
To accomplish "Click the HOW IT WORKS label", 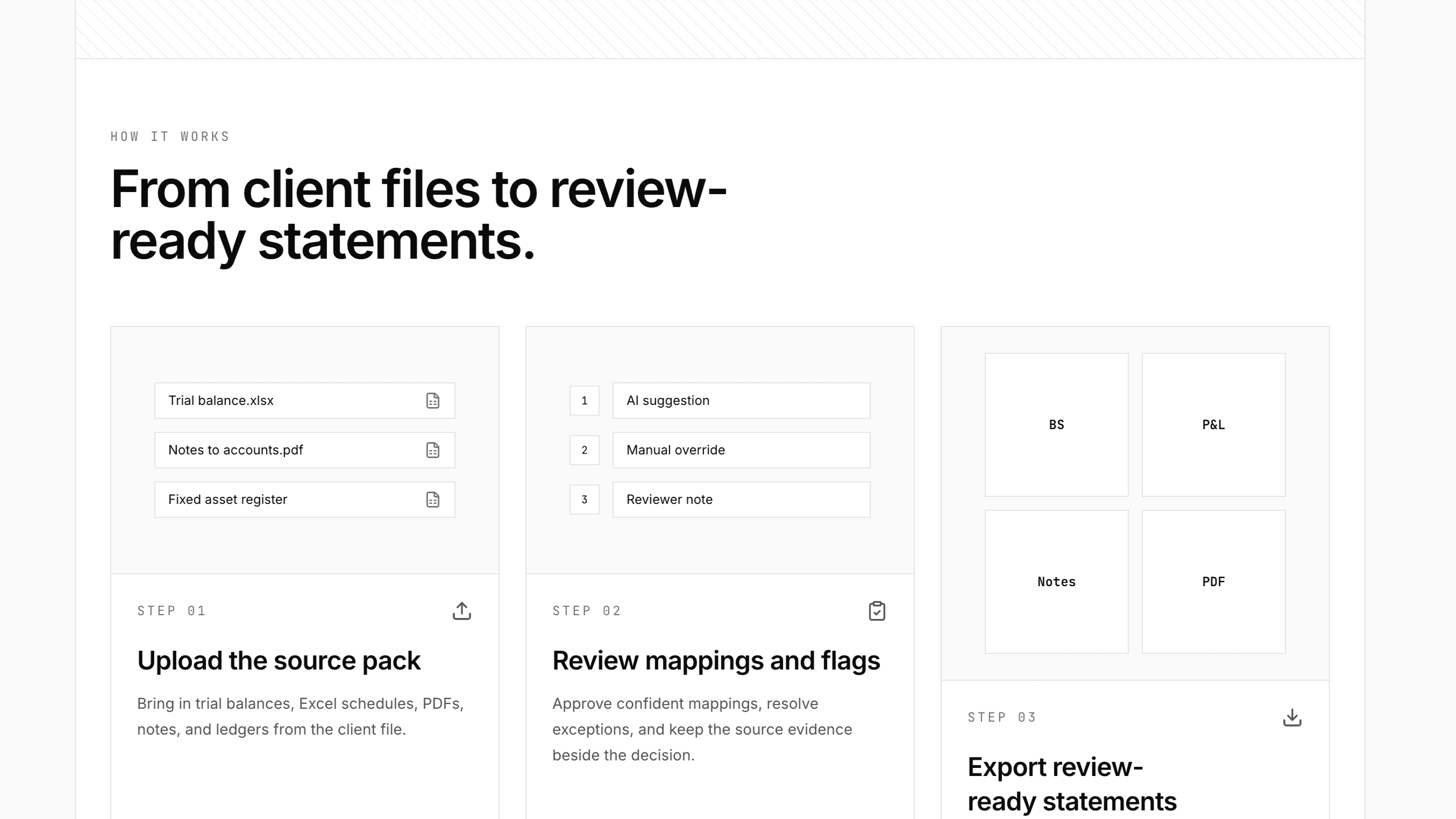I will (x=170, y=137).
